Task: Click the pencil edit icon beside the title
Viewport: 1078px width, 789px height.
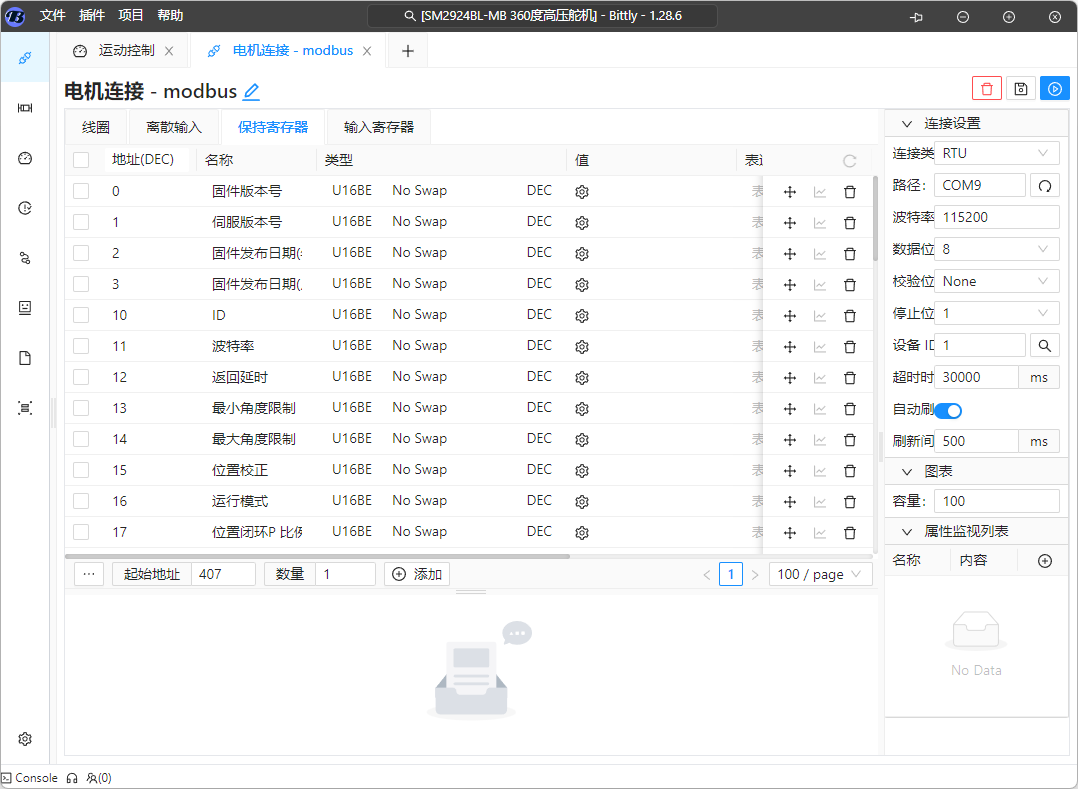Action: [252, 92]
